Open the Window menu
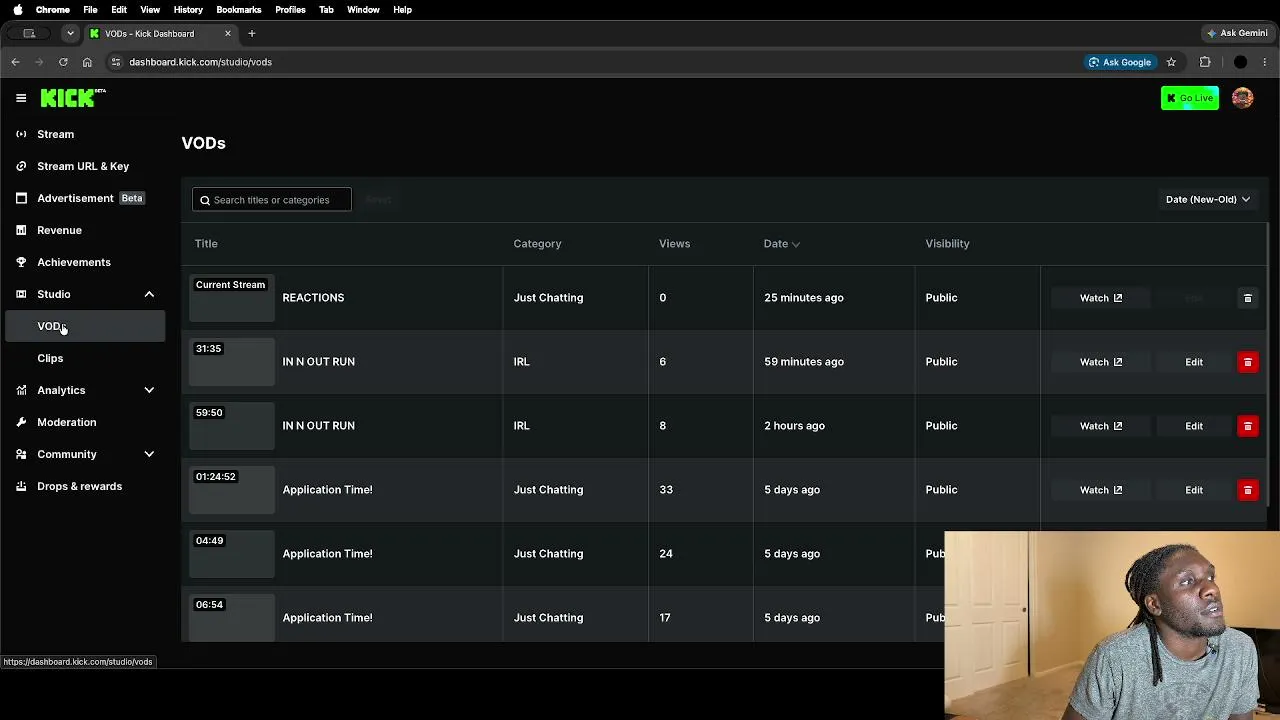This screenshot has width=1280, height=720. (x=363, y=10)
